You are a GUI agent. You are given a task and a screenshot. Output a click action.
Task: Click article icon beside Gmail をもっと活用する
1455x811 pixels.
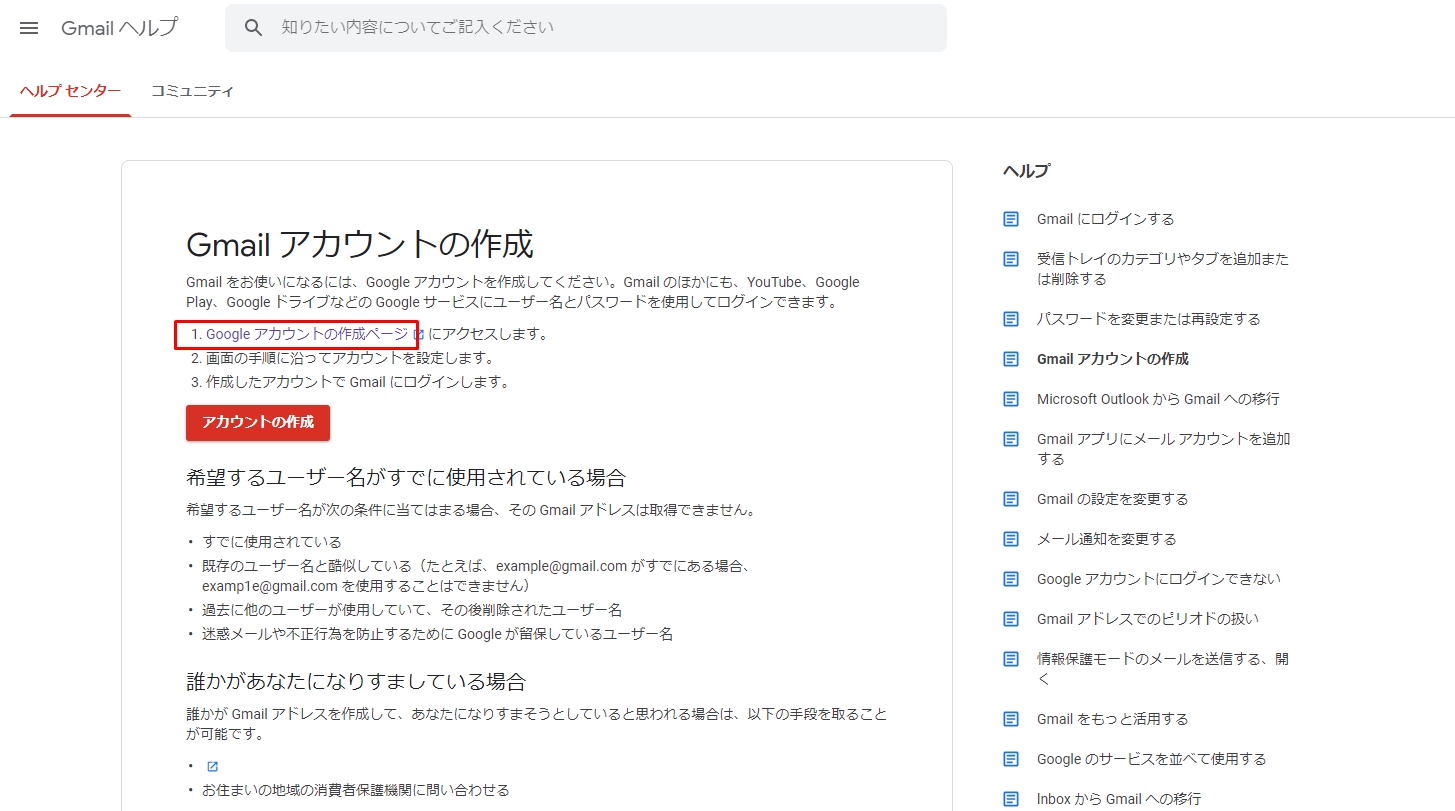click(1011, 719)
